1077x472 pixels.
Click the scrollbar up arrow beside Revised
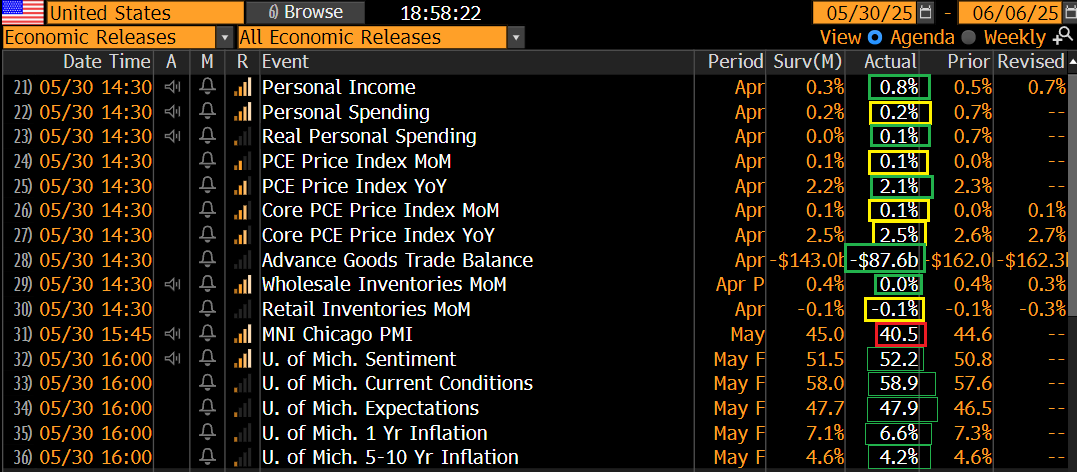(x=1072, y=63)
